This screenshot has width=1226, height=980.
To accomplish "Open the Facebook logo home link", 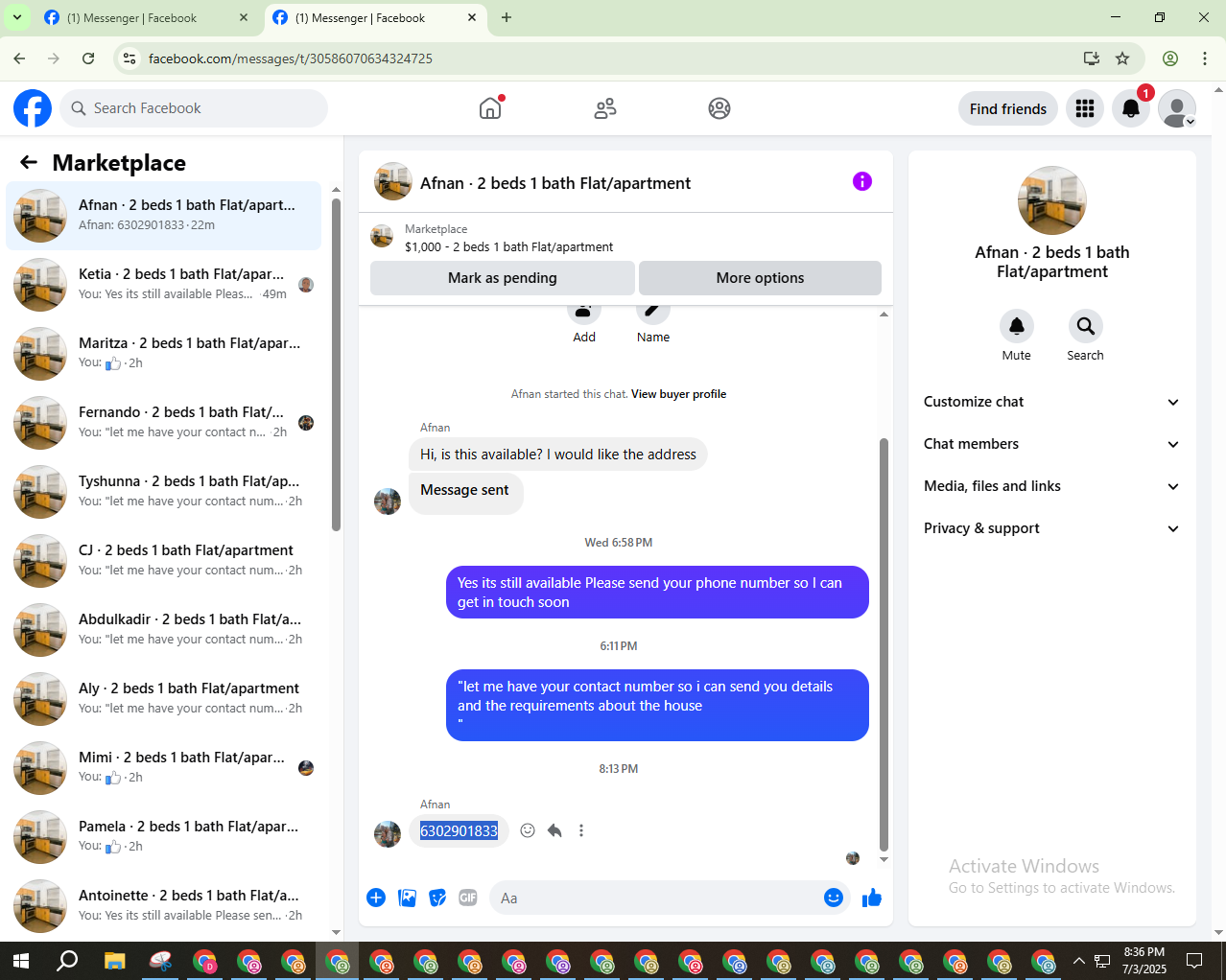I will [33, 108].
